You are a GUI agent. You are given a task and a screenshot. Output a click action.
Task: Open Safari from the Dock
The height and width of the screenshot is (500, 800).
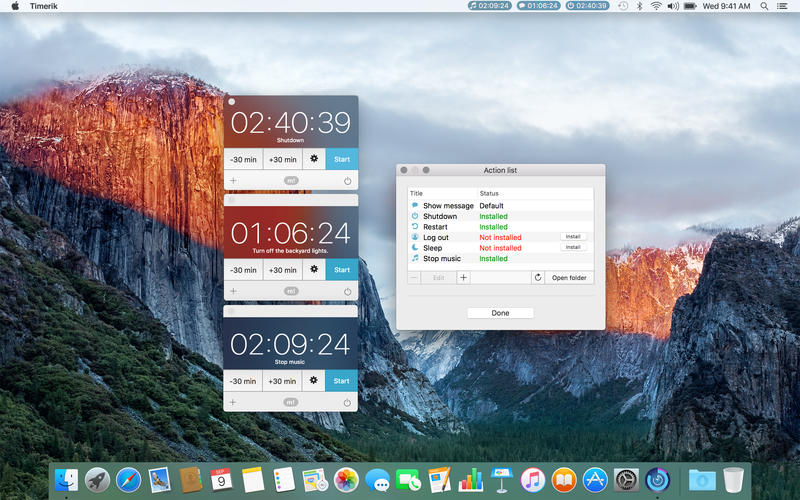[x=128, y=480]
